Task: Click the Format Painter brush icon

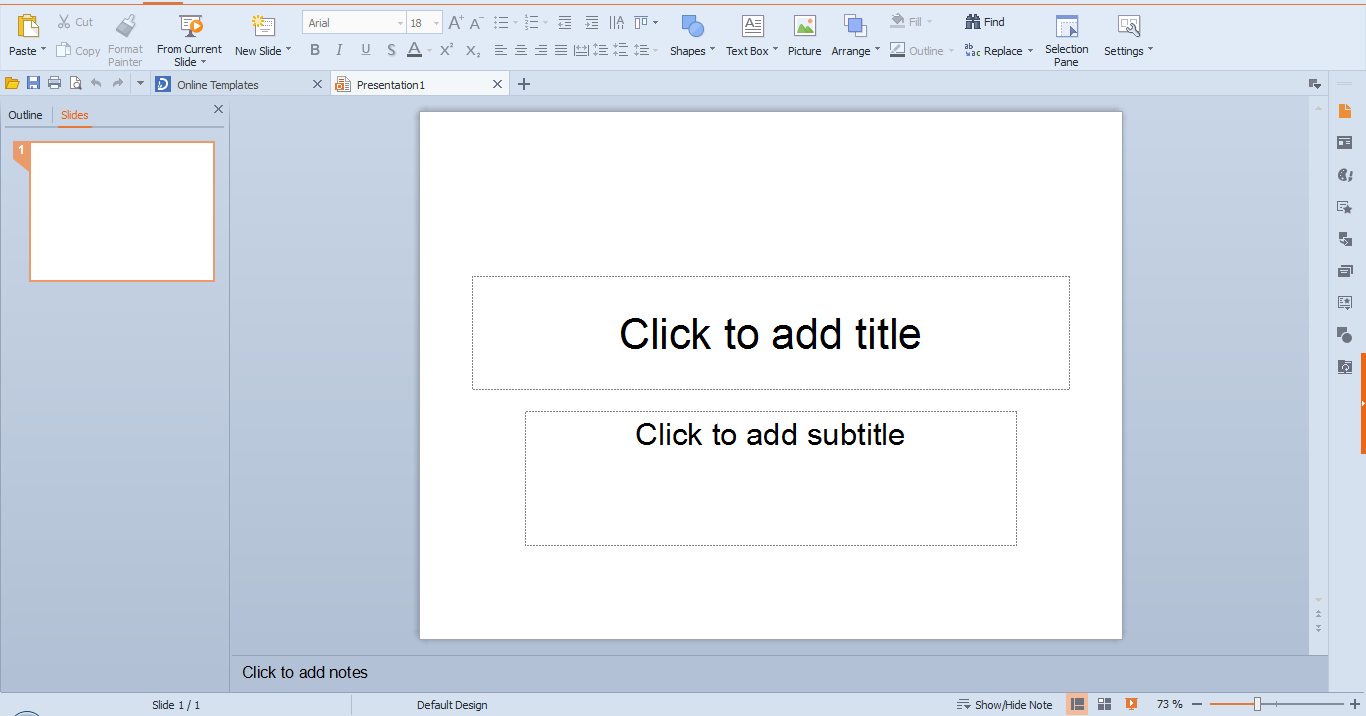Action: point(125,26)
